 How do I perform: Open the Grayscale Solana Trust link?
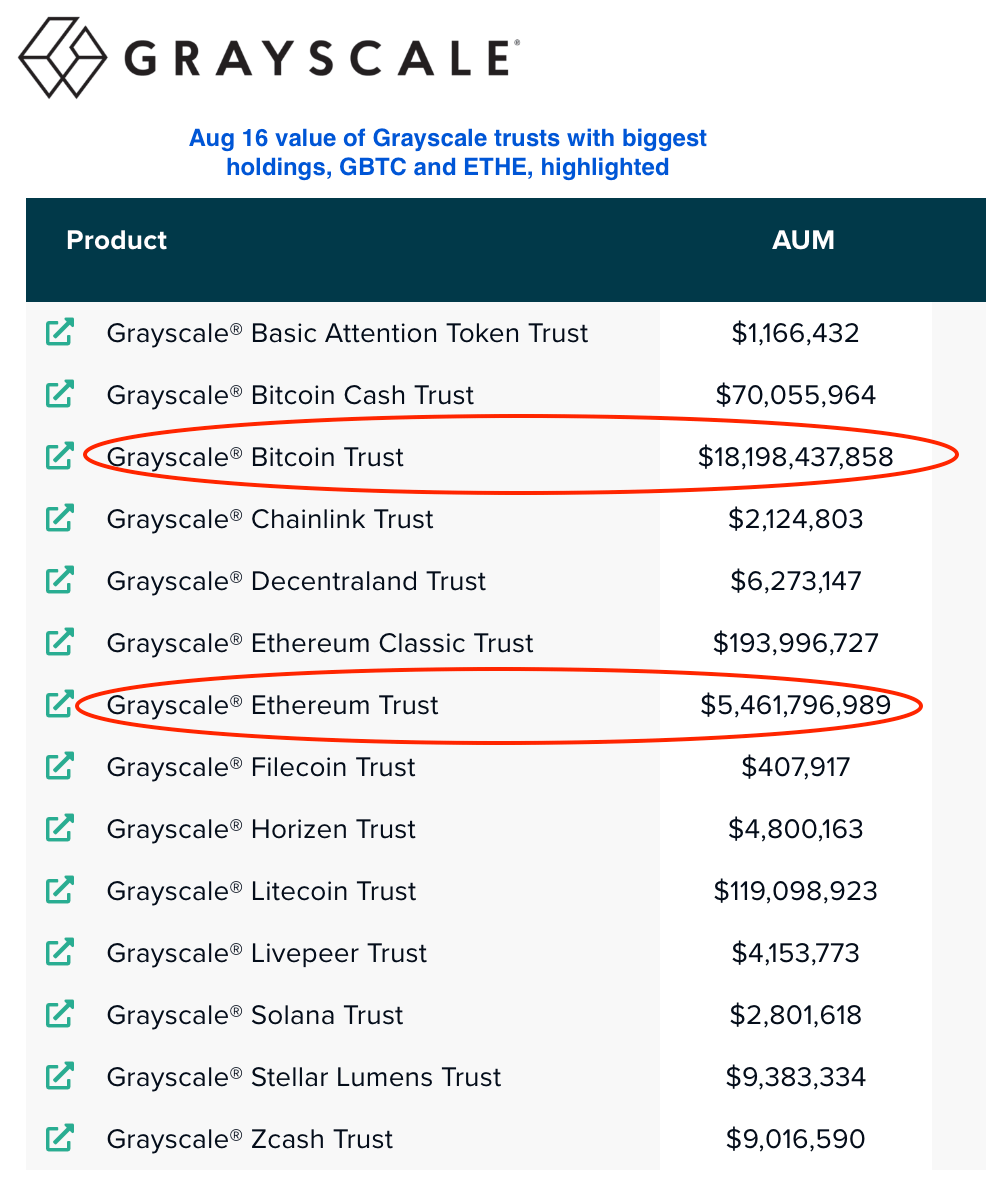coord(255,1015)
